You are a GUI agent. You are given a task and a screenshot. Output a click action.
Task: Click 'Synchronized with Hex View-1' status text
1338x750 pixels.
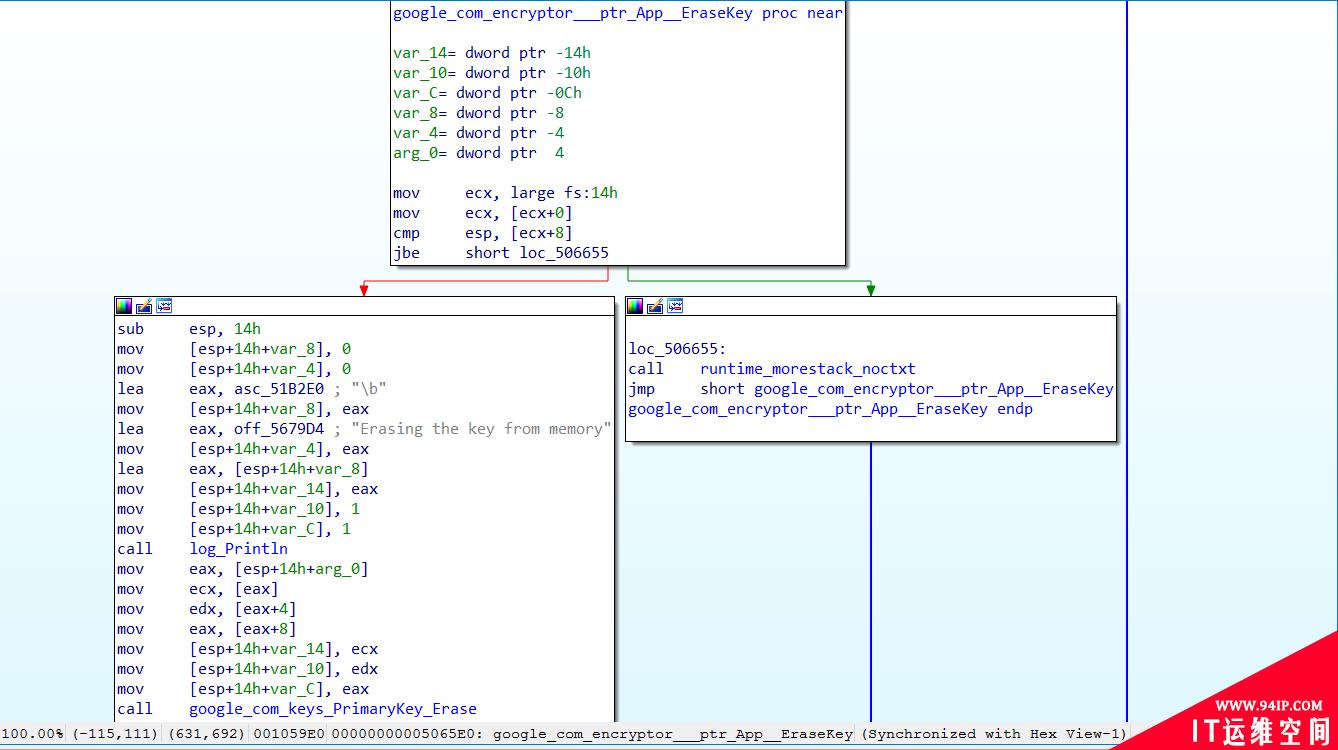(993, 734)
